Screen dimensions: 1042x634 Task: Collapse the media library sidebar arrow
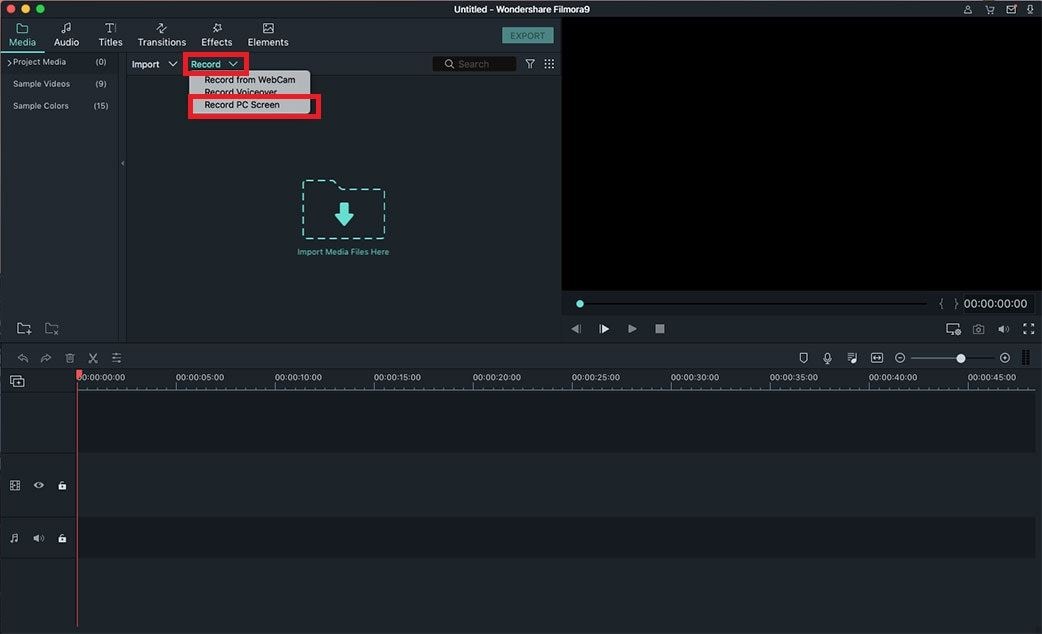coord(122,163)
